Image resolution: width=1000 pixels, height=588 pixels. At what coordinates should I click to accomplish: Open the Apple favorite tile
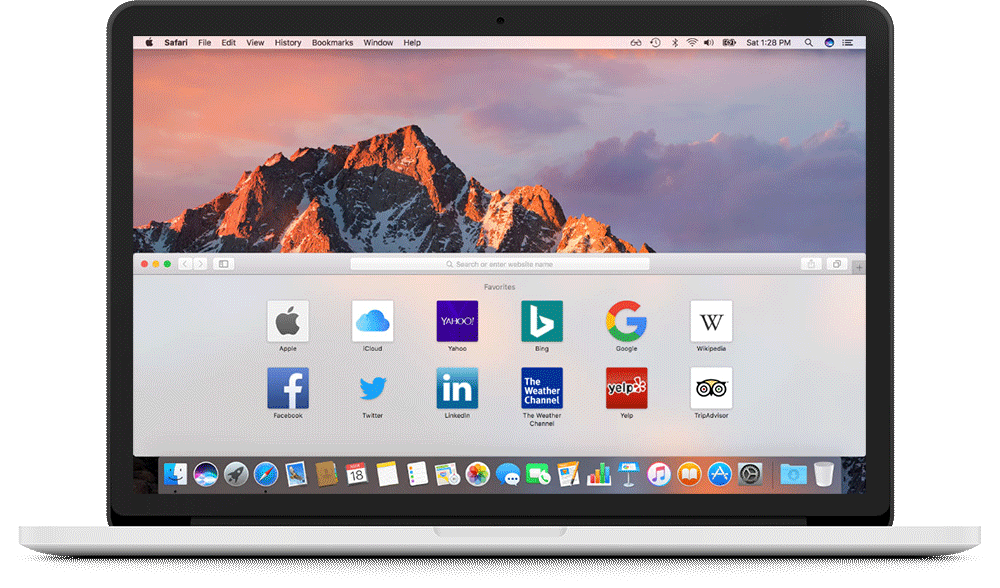click(x=288, y=321)
